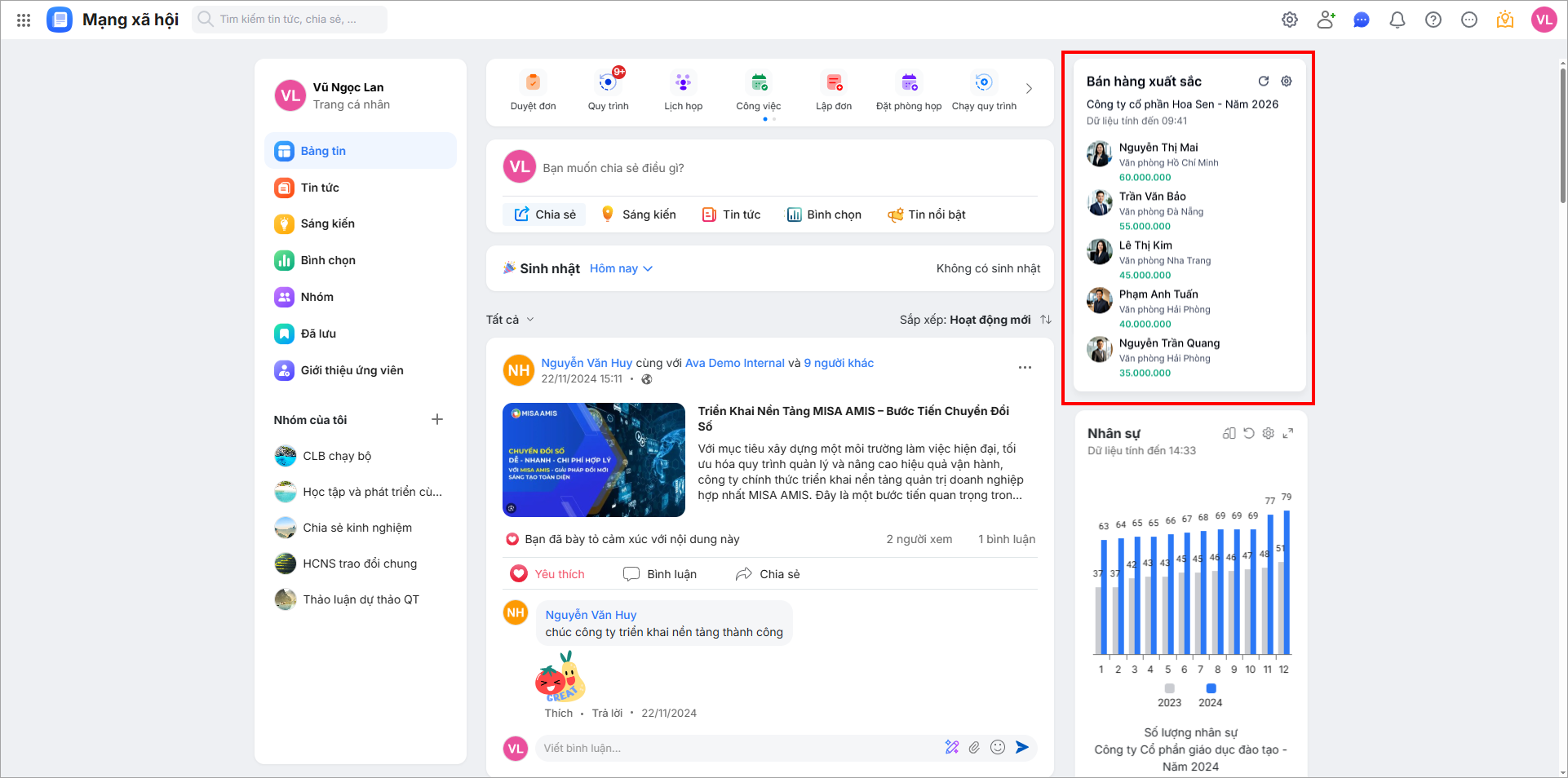Click the Bình chọn post button
This screenshot has width=1568, height=778.
click(824, 214)
